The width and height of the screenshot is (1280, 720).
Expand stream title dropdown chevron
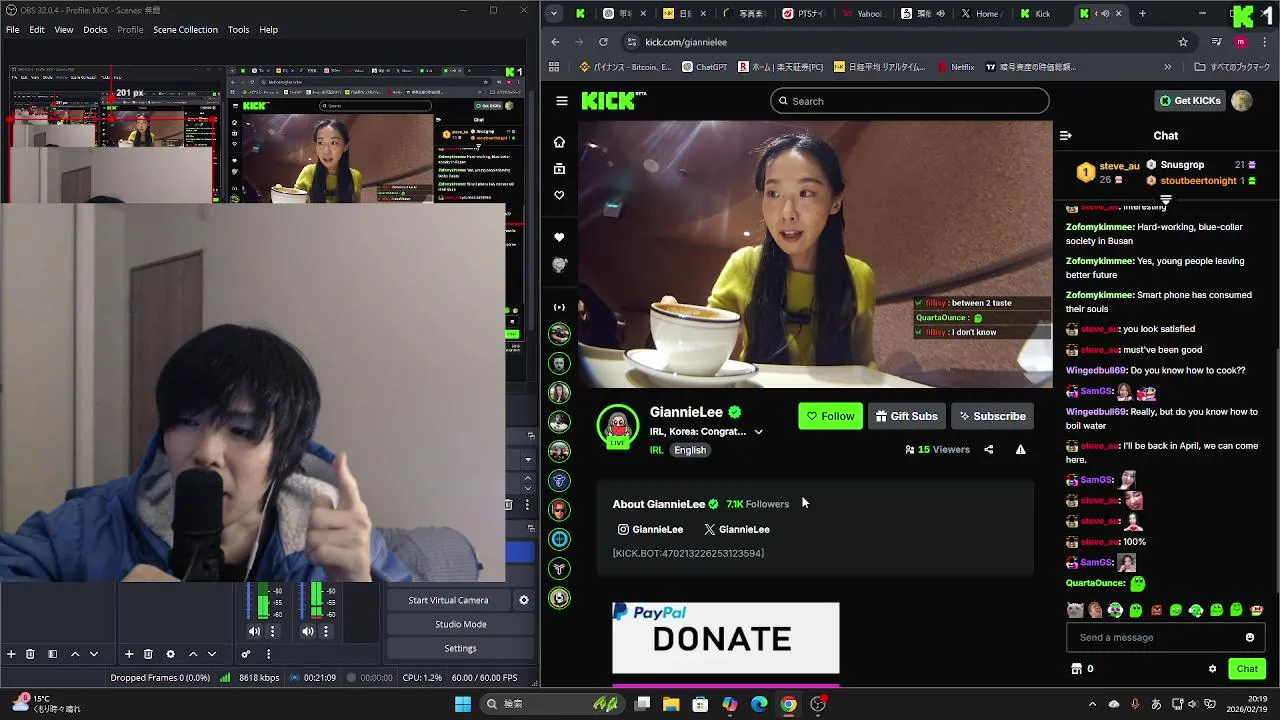[x=758, y=432]
